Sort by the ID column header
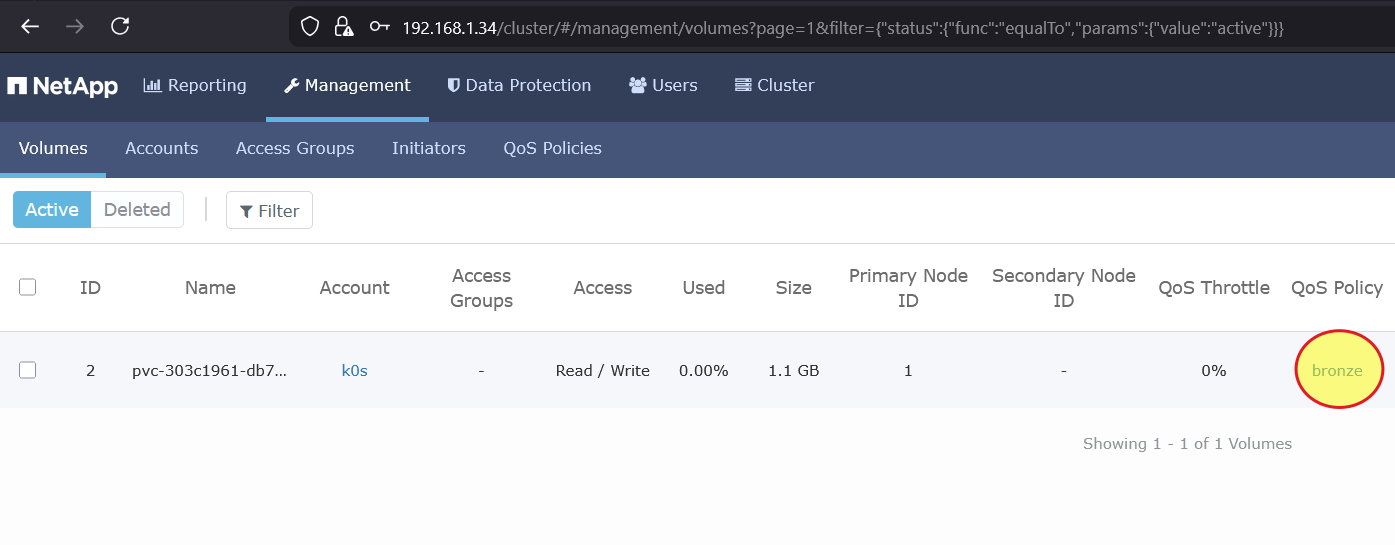 [90, 288]
